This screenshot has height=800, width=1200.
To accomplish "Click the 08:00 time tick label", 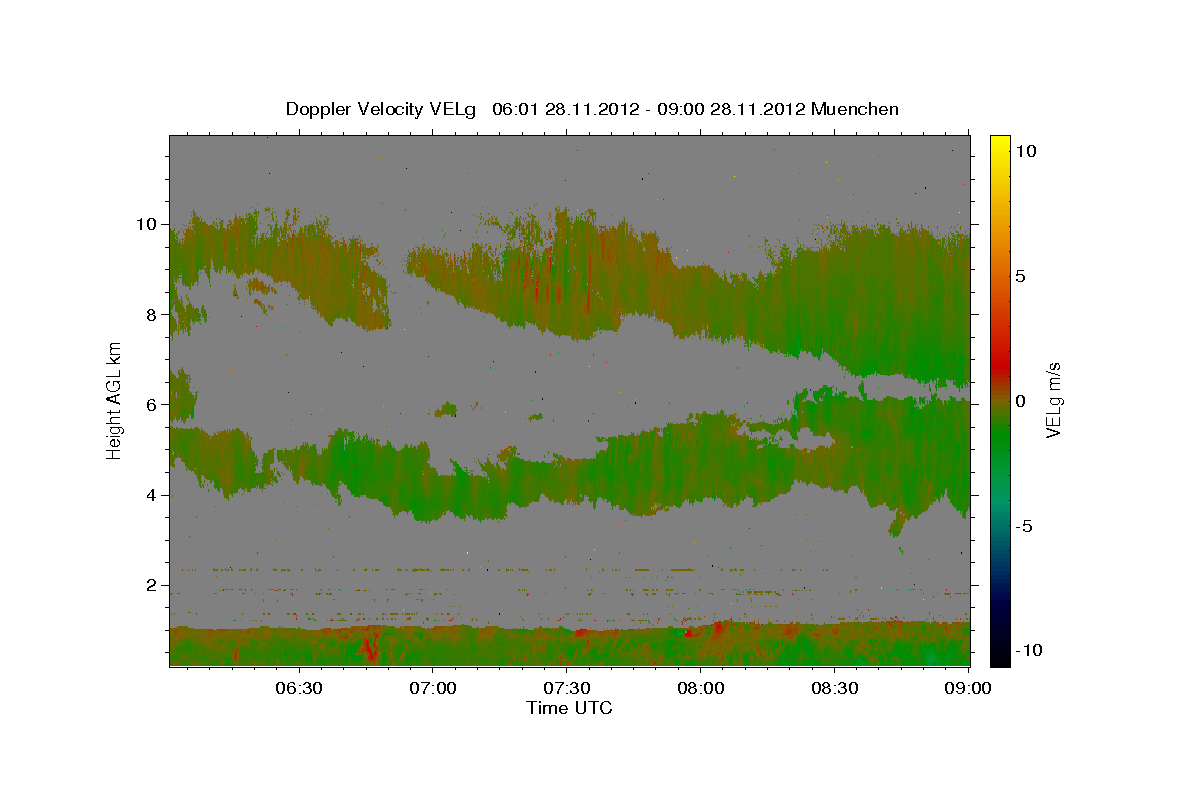I will tap(701, 688).
